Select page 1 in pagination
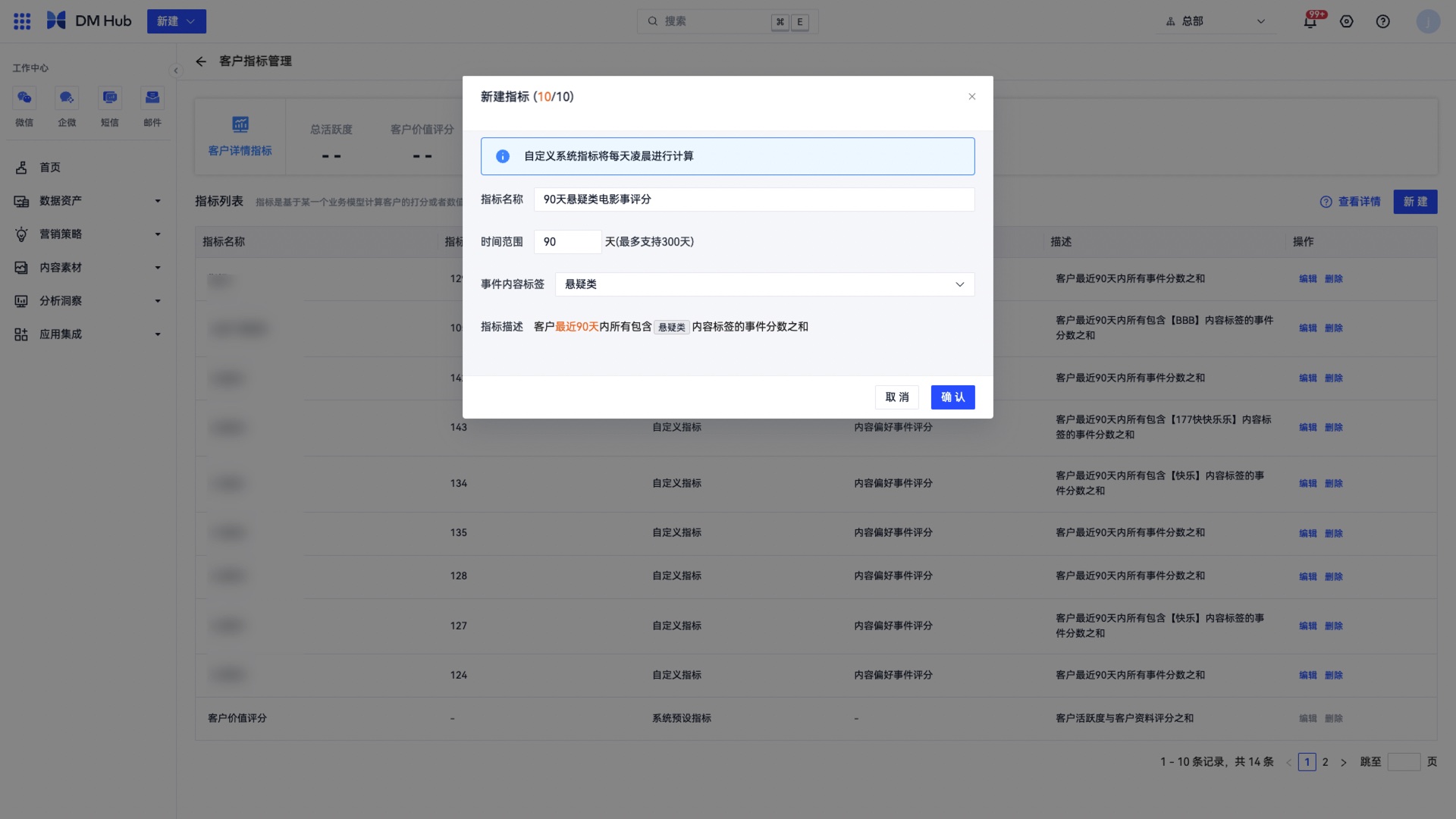This screenshot has height=819, width=1456. (x=1307, y=762)
